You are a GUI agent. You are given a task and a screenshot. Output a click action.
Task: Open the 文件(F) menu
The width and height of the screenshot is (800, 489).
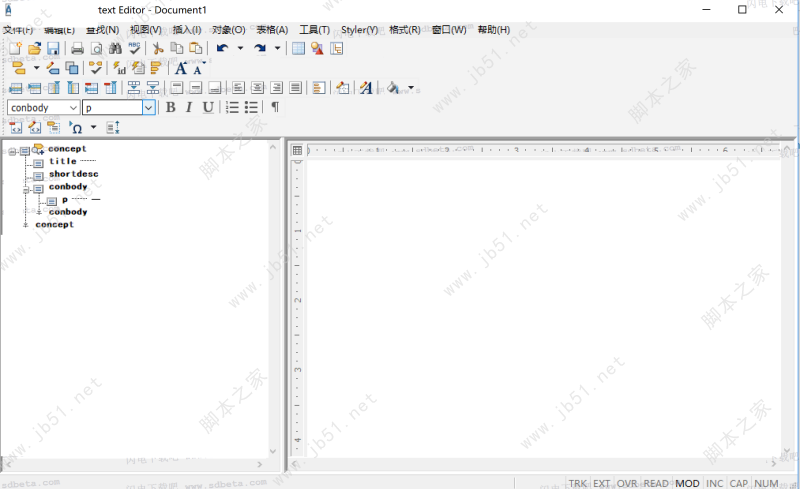[18, 30]
